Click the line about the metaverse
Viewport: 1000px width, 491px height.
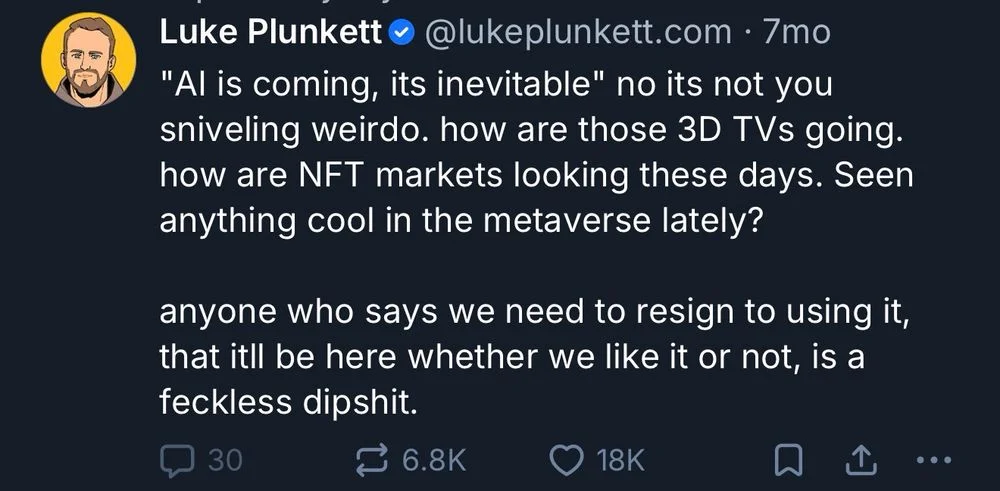[460, 222]
